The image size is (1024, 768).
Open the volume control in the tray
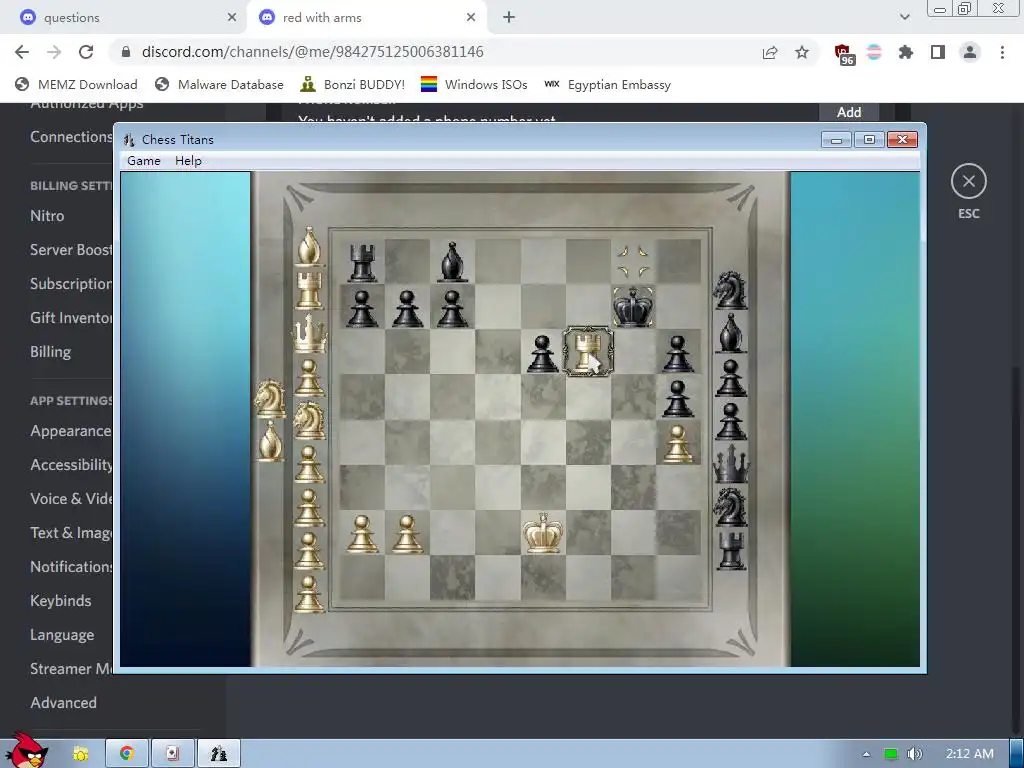[915, 754]
